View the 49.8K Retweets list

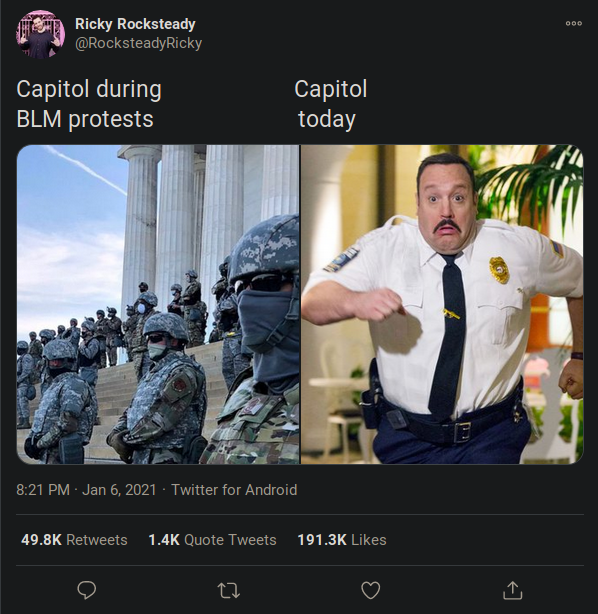coord(74,540)
